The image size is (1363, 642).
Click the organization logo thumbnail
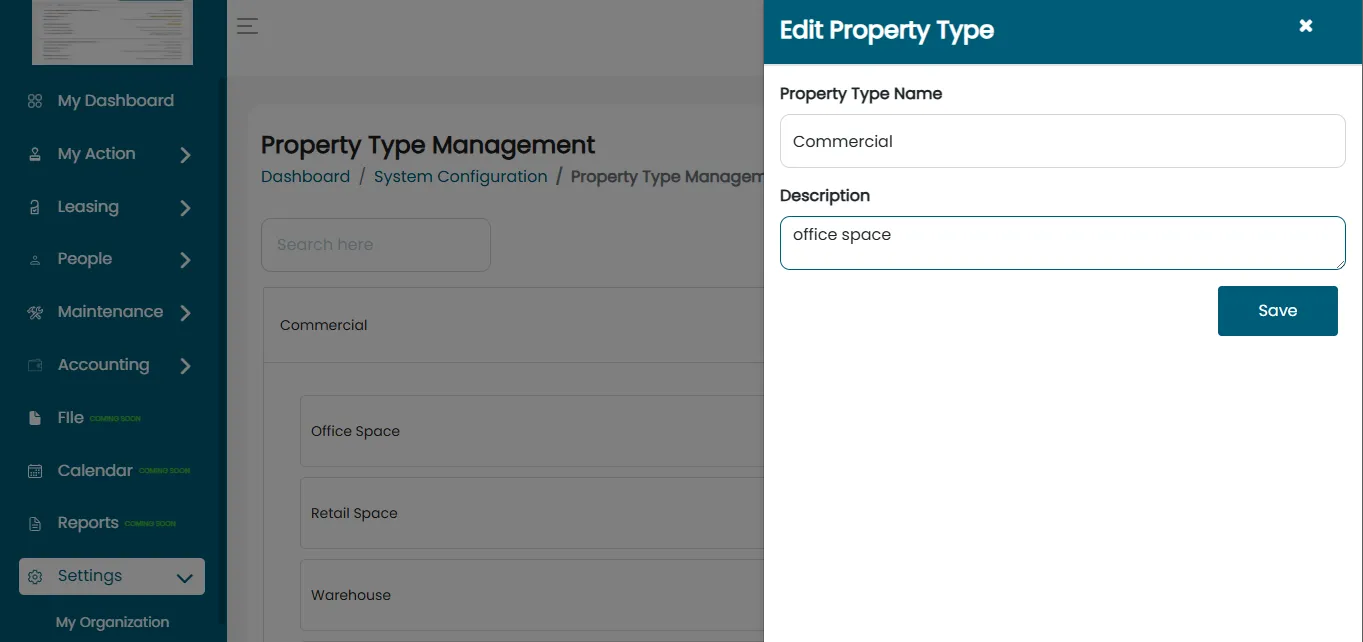(112, 32)
